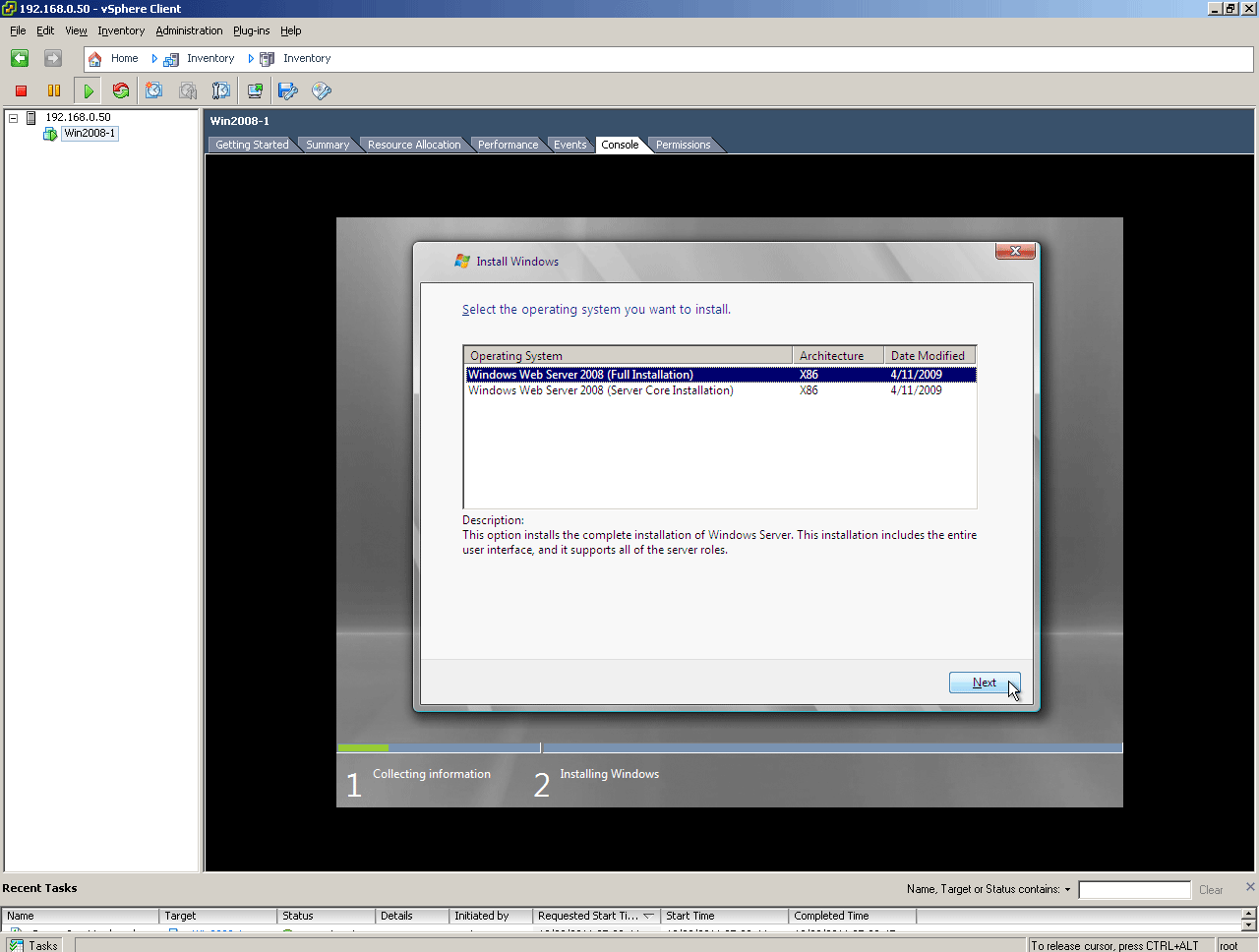
Task: Click the Architecture column header
Action: click(838, 356)
